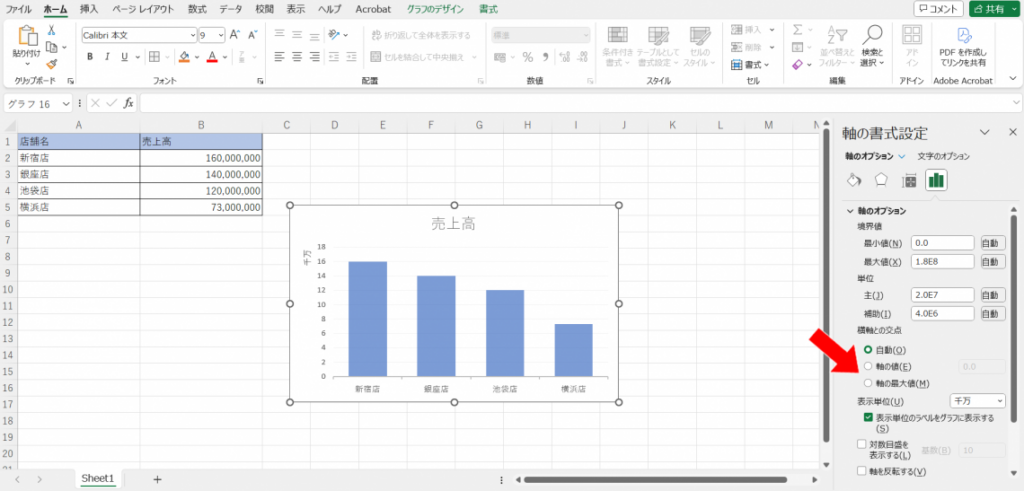The width and height of the screenshot is (1024, 491).
Task: Increase font size with larger A icon
Action: click(235, 35)
